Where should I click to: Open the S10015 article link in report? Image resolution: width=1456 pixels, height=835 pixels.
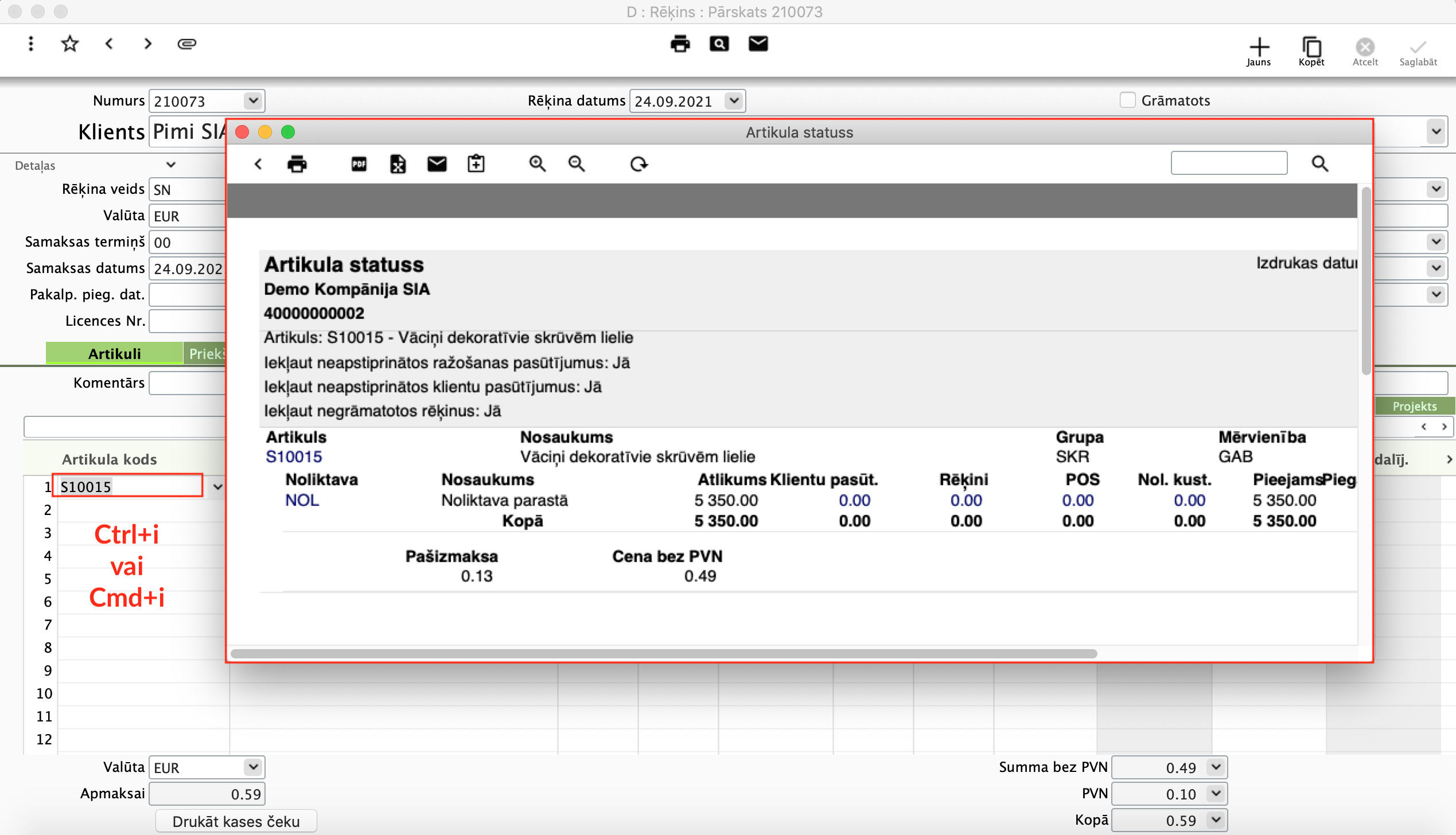click(x=294, y=456)
